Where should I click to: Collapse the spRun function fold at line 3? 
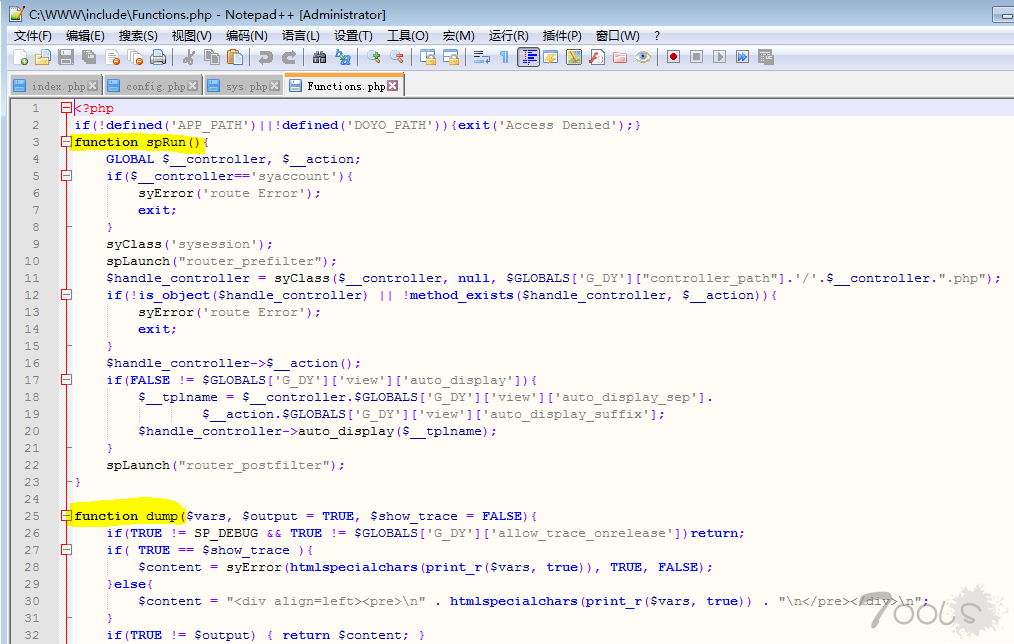click(66, 142)
